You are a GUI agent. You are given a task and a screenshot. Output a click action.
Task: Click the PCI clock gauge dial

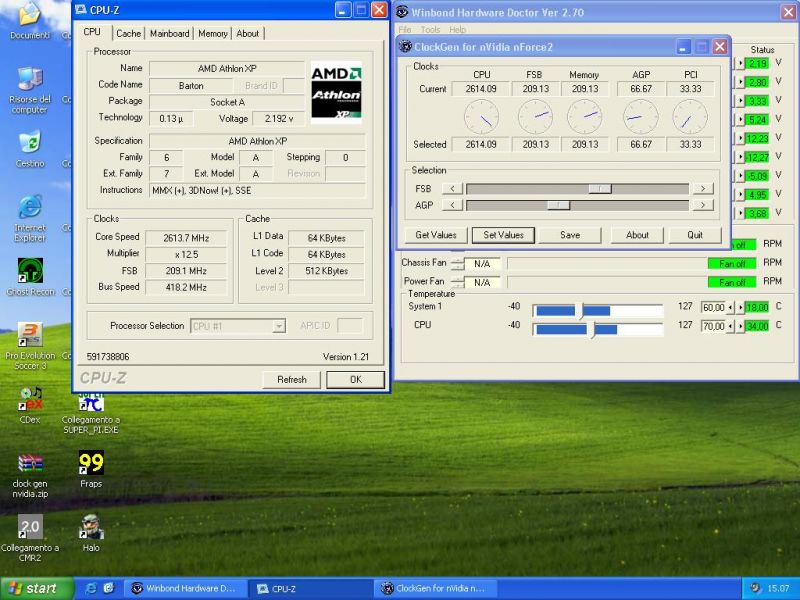point(690,116)
